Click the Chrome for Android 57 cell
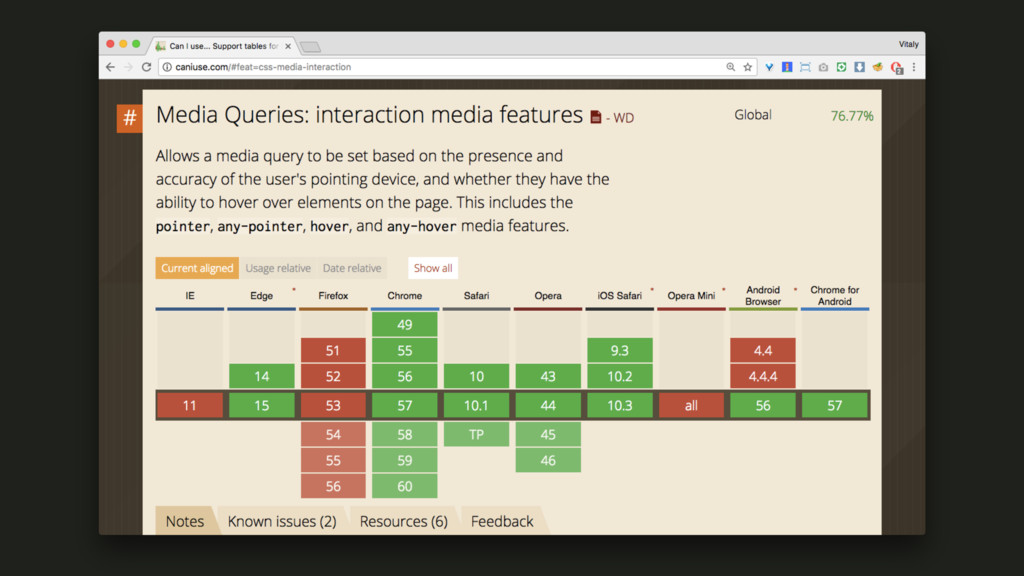The height and width of the screenshot is (576, 1024). pos(835,406)
